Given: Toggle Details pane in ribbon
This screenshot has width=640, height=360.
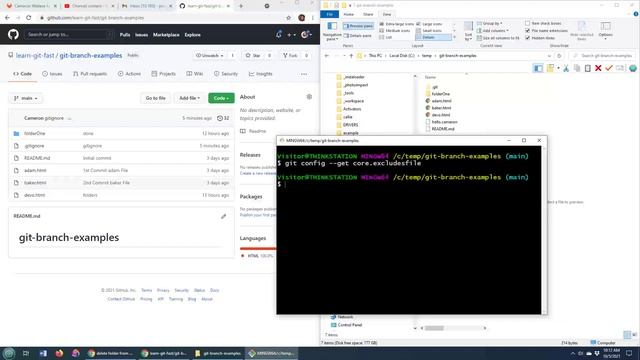Looking at the screenshot, I should coord(358,36).
